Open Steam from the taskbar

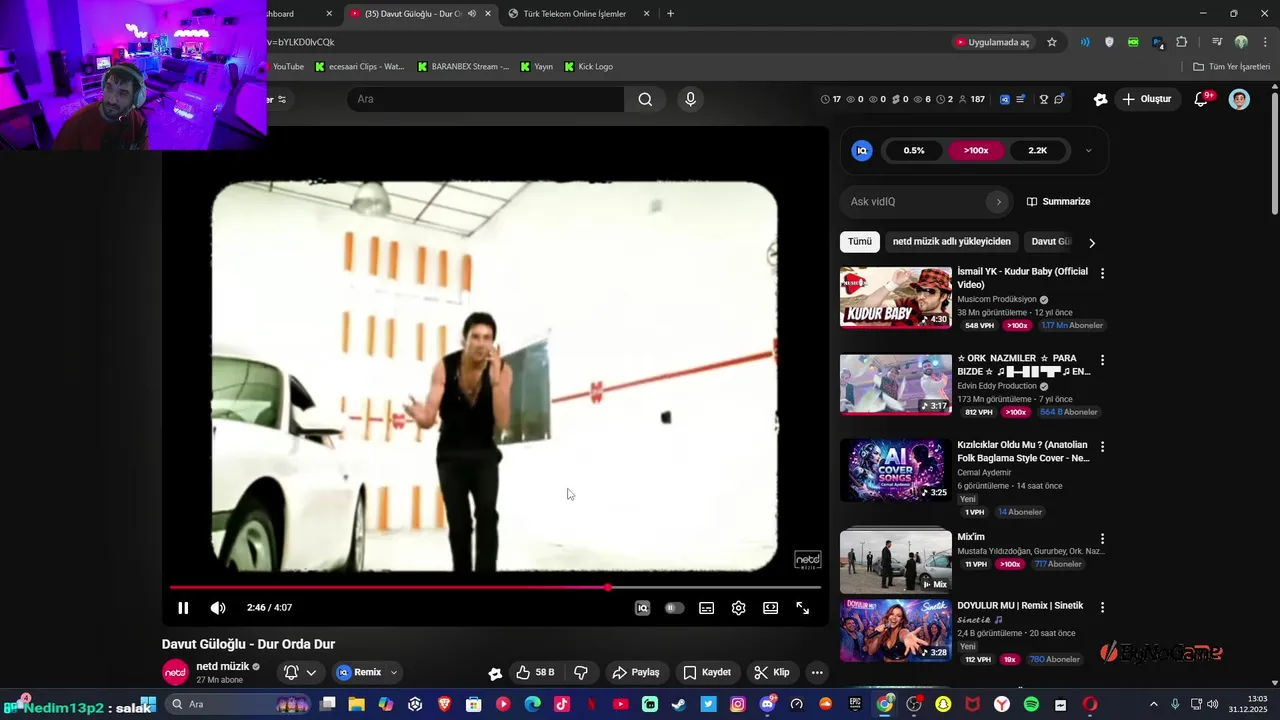679,704
